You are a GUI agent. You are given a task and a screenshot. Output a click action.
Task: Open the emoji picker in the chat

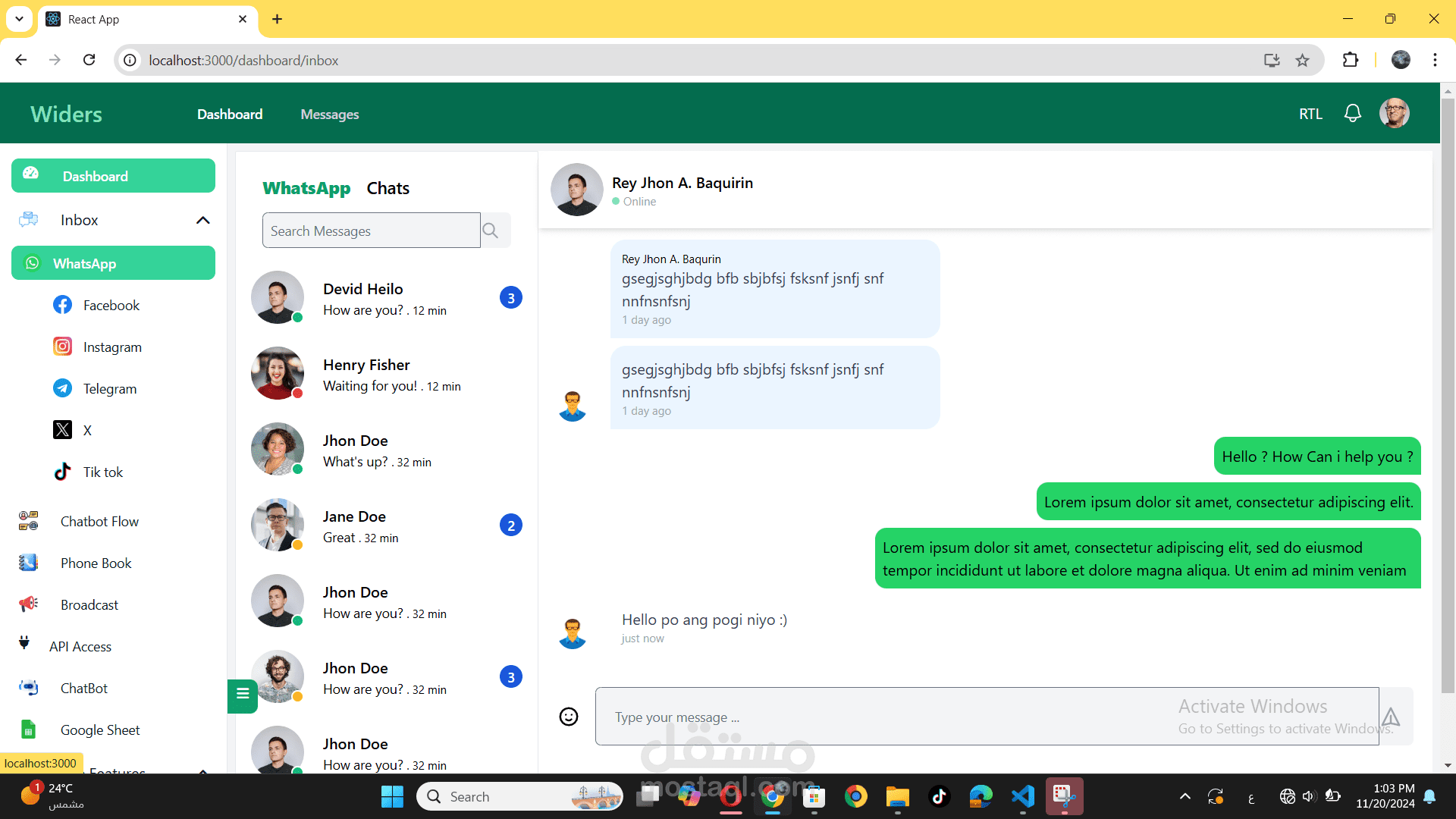tap(569, 716)
